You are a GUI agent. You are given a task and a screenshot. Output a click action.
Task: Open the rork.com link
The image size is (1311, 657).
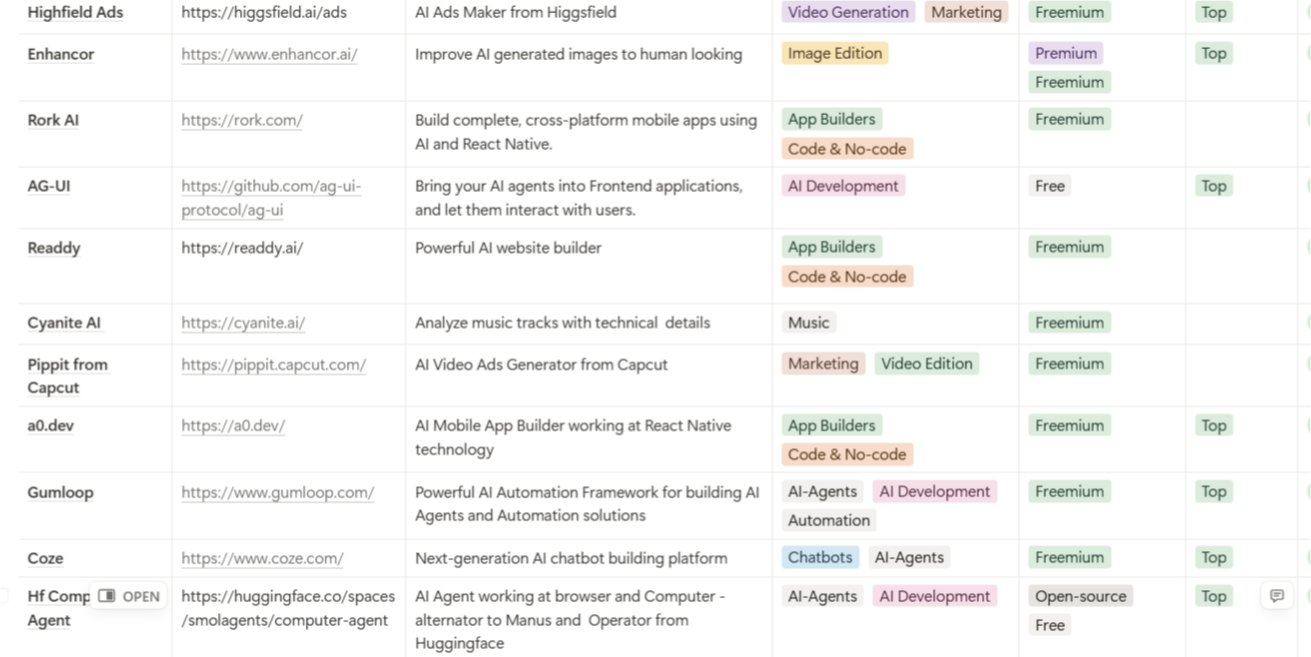tap(242, 121)
